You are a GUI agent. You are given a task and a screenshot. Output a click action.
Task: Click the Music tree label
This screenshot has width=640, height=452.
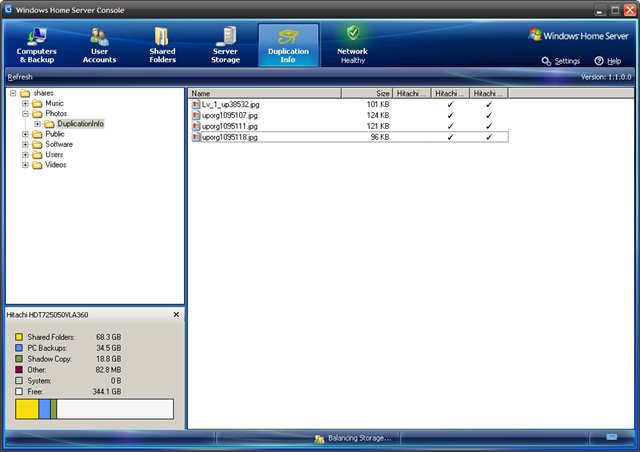click(54, 103)
